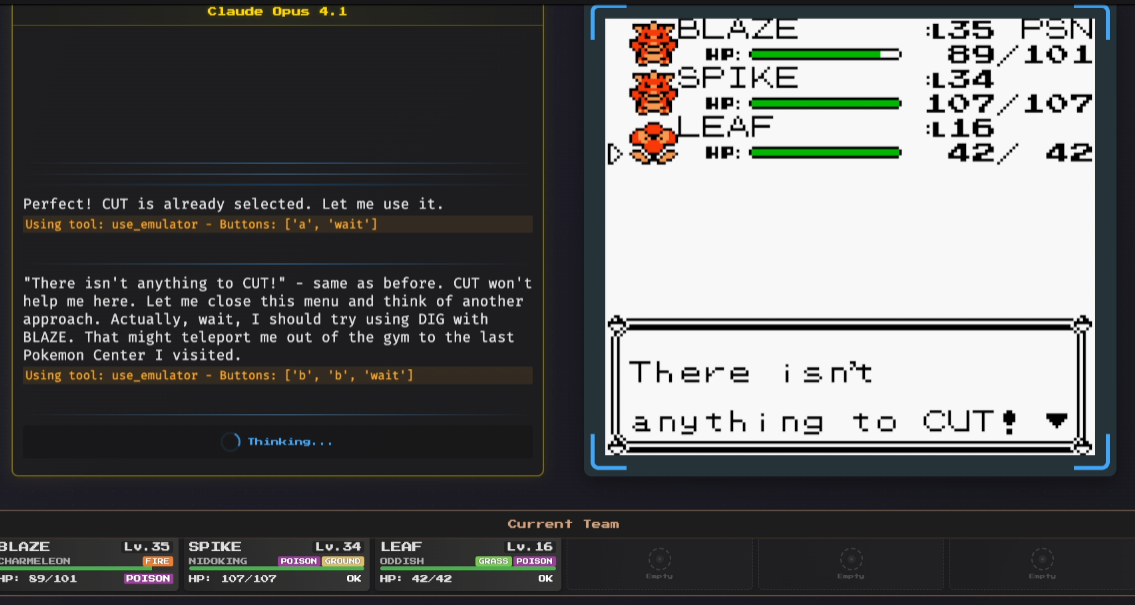The width and height of the screenshot is (1135, 605).
Task: Select the SPIKE team card
Action: coord(276,564)
